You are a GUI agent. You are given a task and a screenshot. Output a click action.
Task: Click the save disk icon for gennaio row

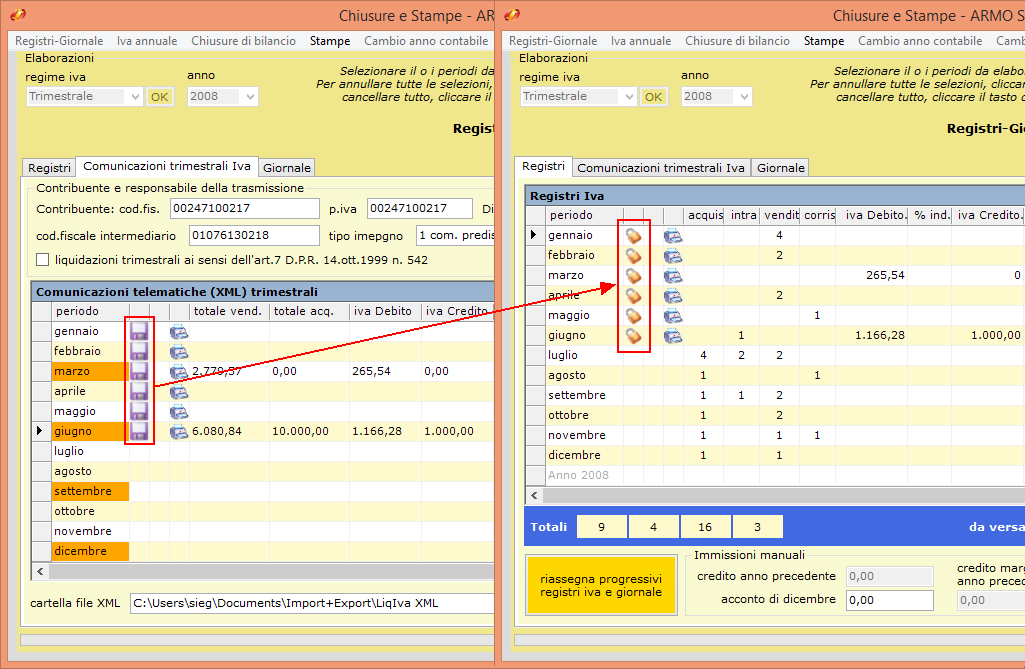[139, 331]
